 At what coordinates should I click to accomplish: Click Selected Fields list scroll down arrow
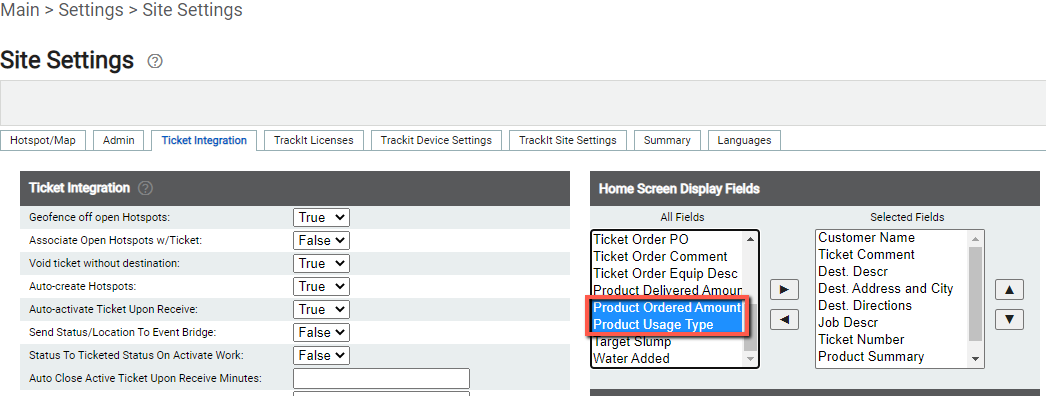coord(975,359)
